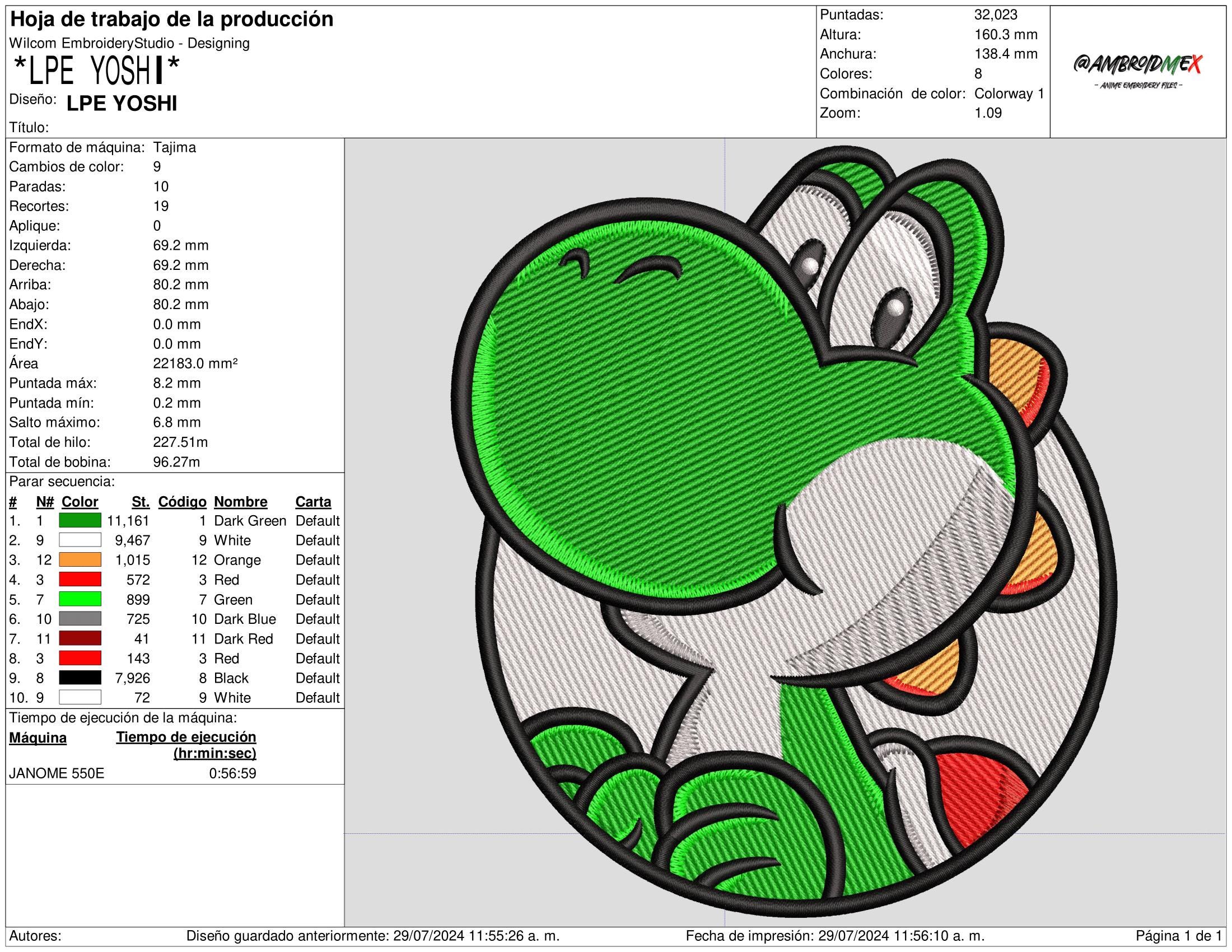Click the St. column header

(140, 501)
